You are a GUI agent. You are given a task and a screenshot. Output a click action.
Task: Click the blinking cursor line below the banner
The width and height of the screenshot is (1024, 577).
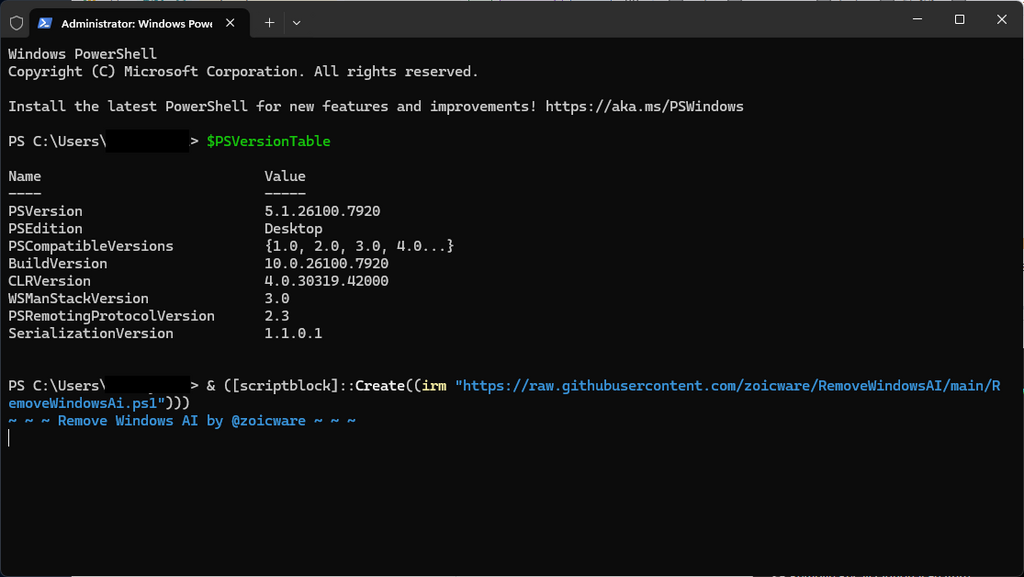10,438
